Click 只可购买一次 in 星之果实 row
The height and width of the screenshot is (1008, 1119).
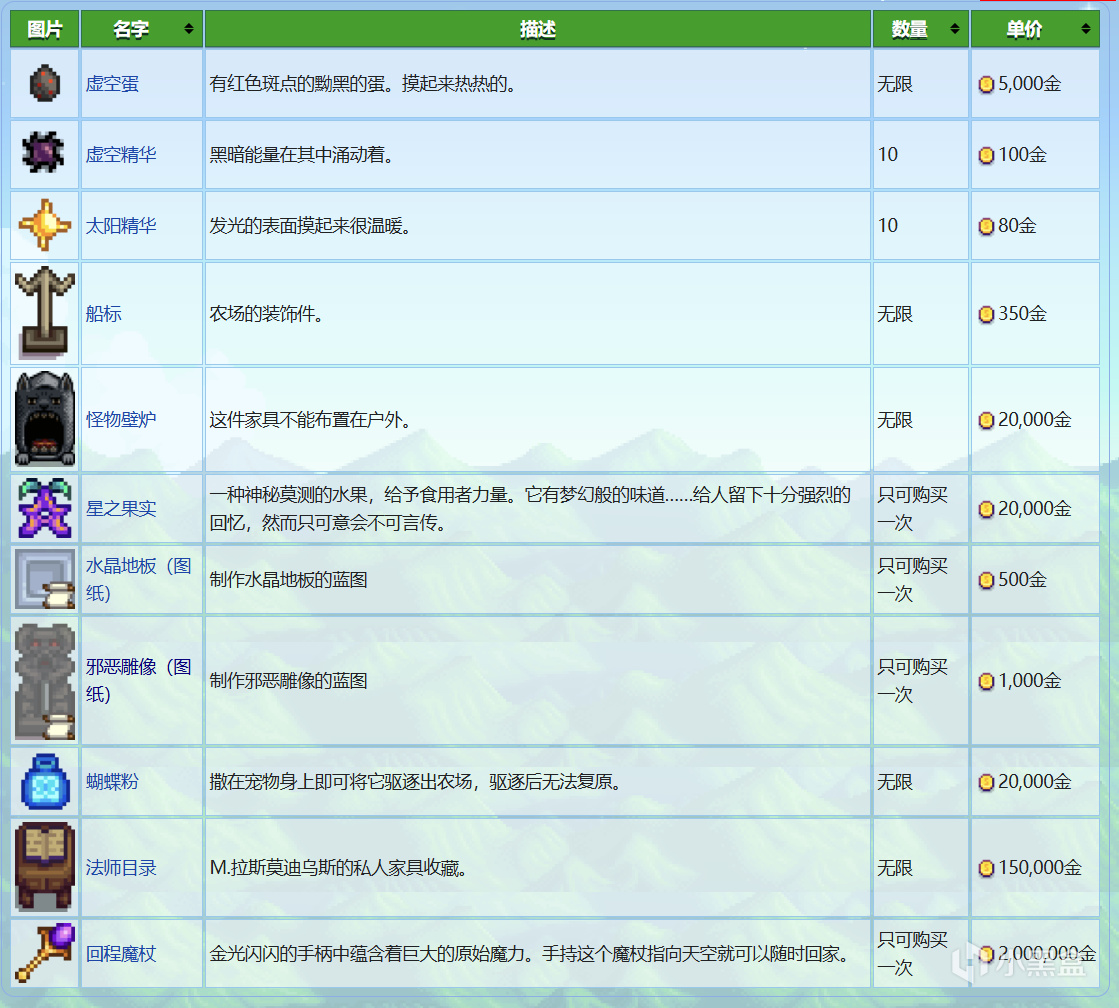pos(912,508)
